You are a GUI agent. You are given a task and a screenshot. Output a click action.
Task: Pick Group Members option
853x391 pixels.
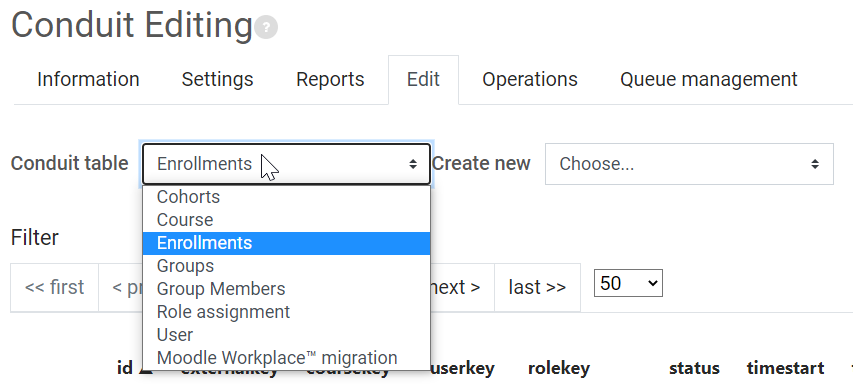[x=287, y=289]
